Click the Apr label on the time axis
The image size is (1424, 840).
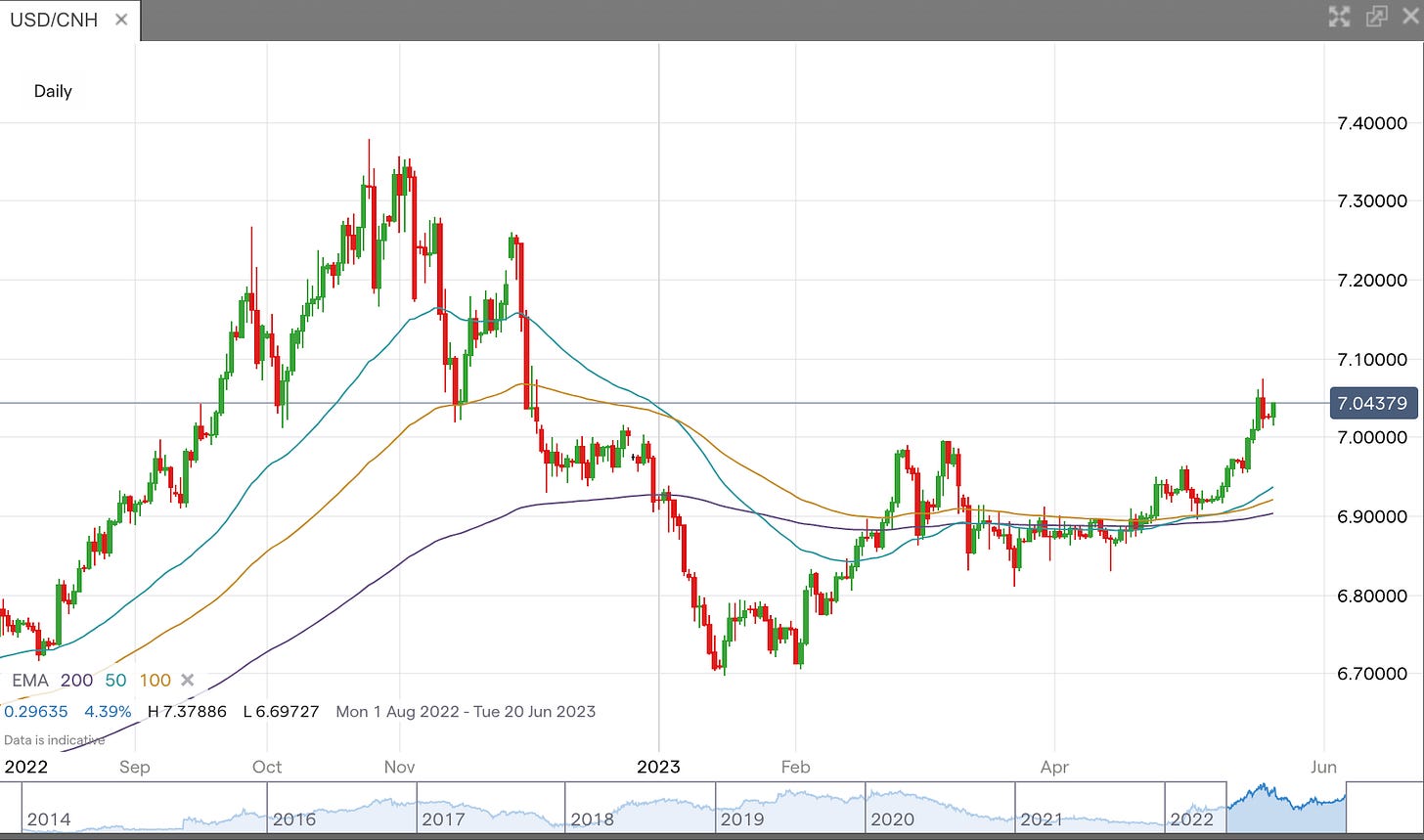tap(1054, 767)
